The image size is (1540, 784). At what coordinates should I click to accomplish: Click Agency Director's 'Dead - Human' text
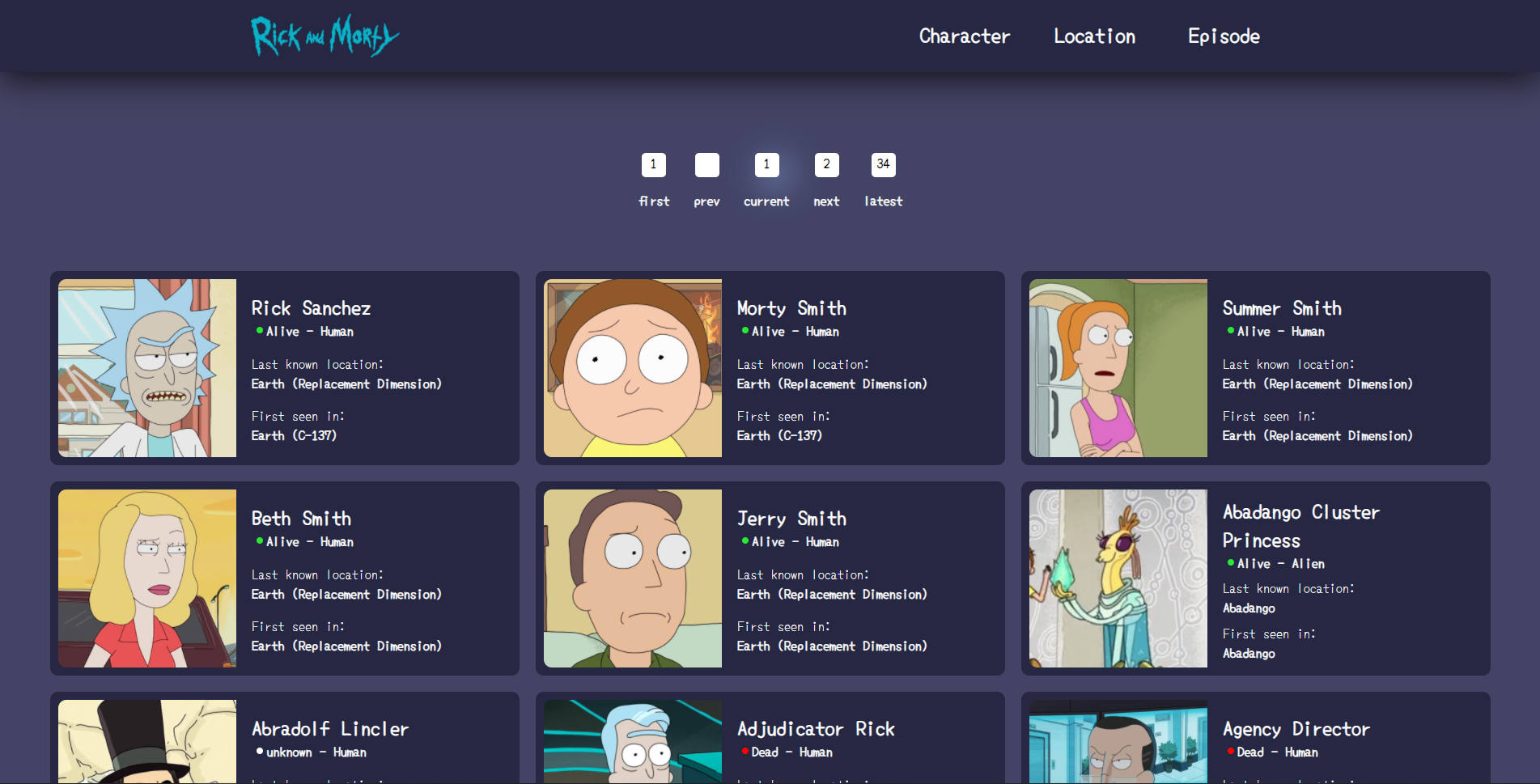coord(1278,752)
